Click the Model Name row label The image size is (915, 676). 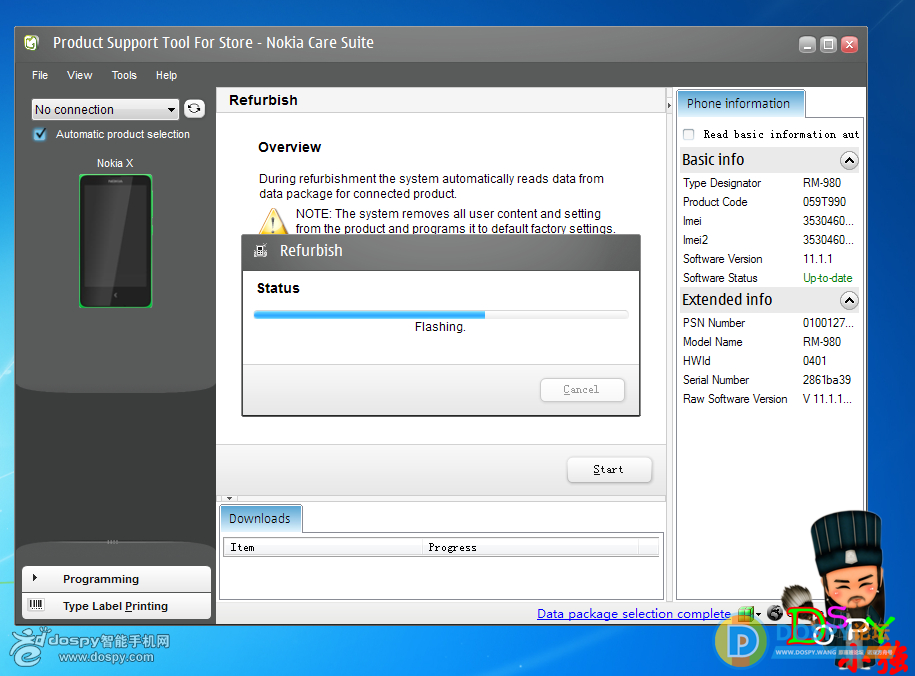pos(713,342)
